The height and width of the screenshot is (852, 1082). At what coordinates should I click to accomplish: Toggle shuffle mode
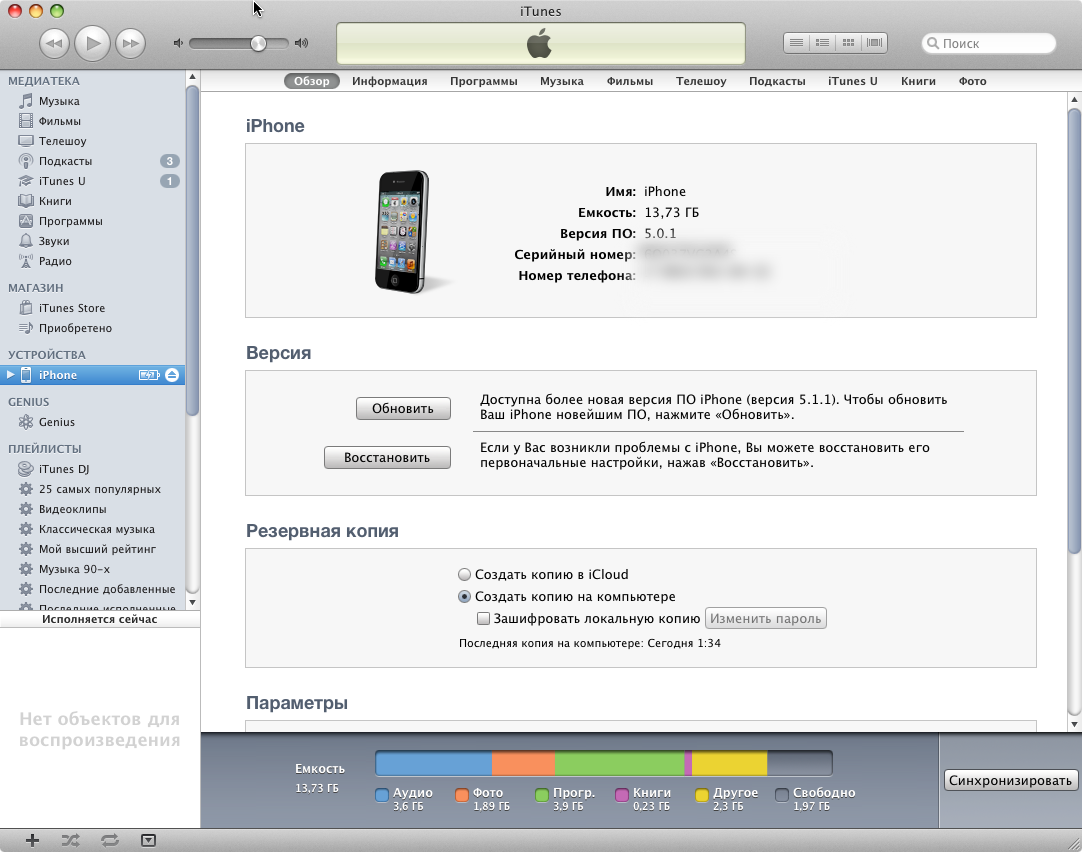(70, 840)
